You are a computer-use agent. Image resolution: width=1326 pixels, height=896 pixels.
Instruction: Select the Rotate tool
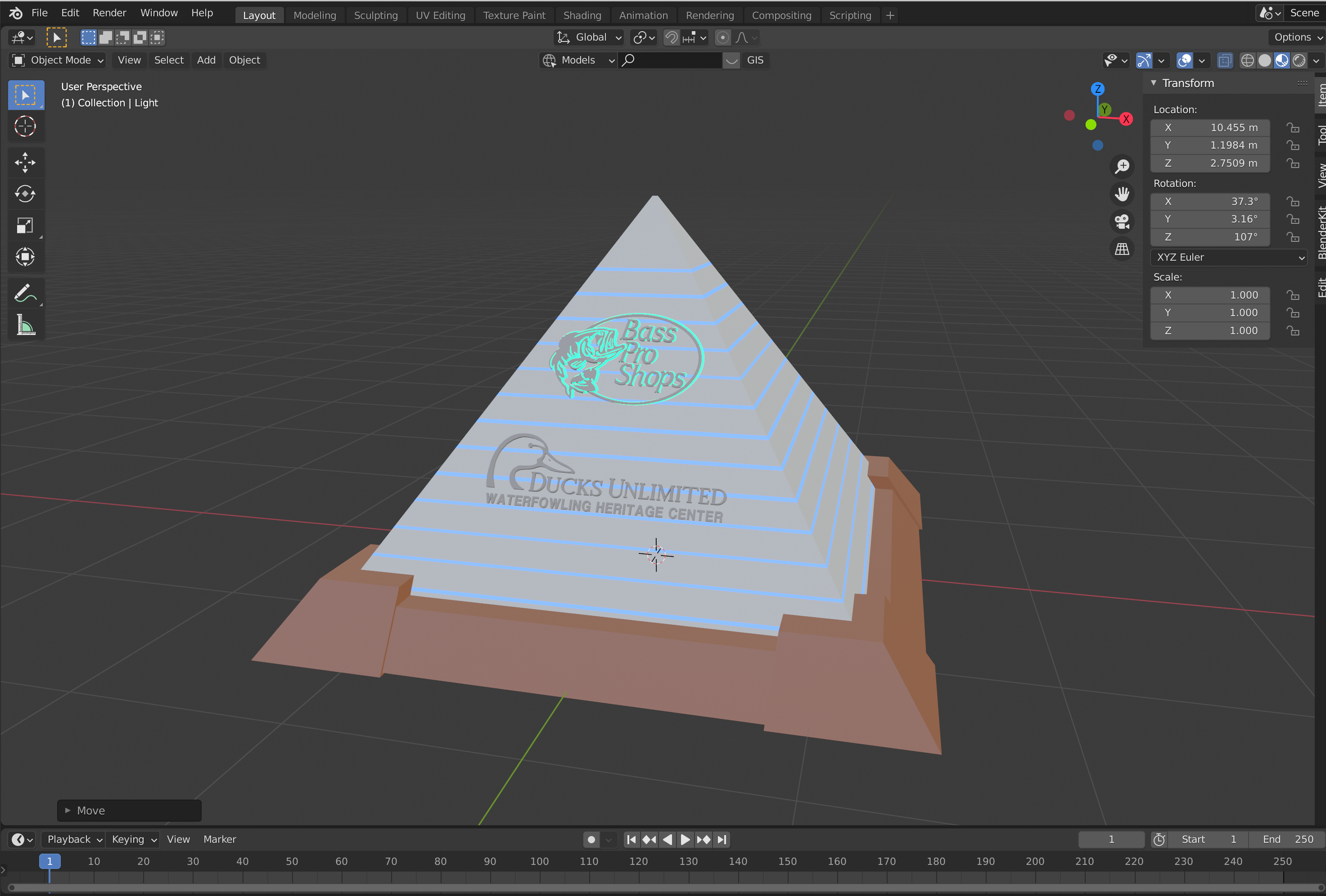[25, 194]
